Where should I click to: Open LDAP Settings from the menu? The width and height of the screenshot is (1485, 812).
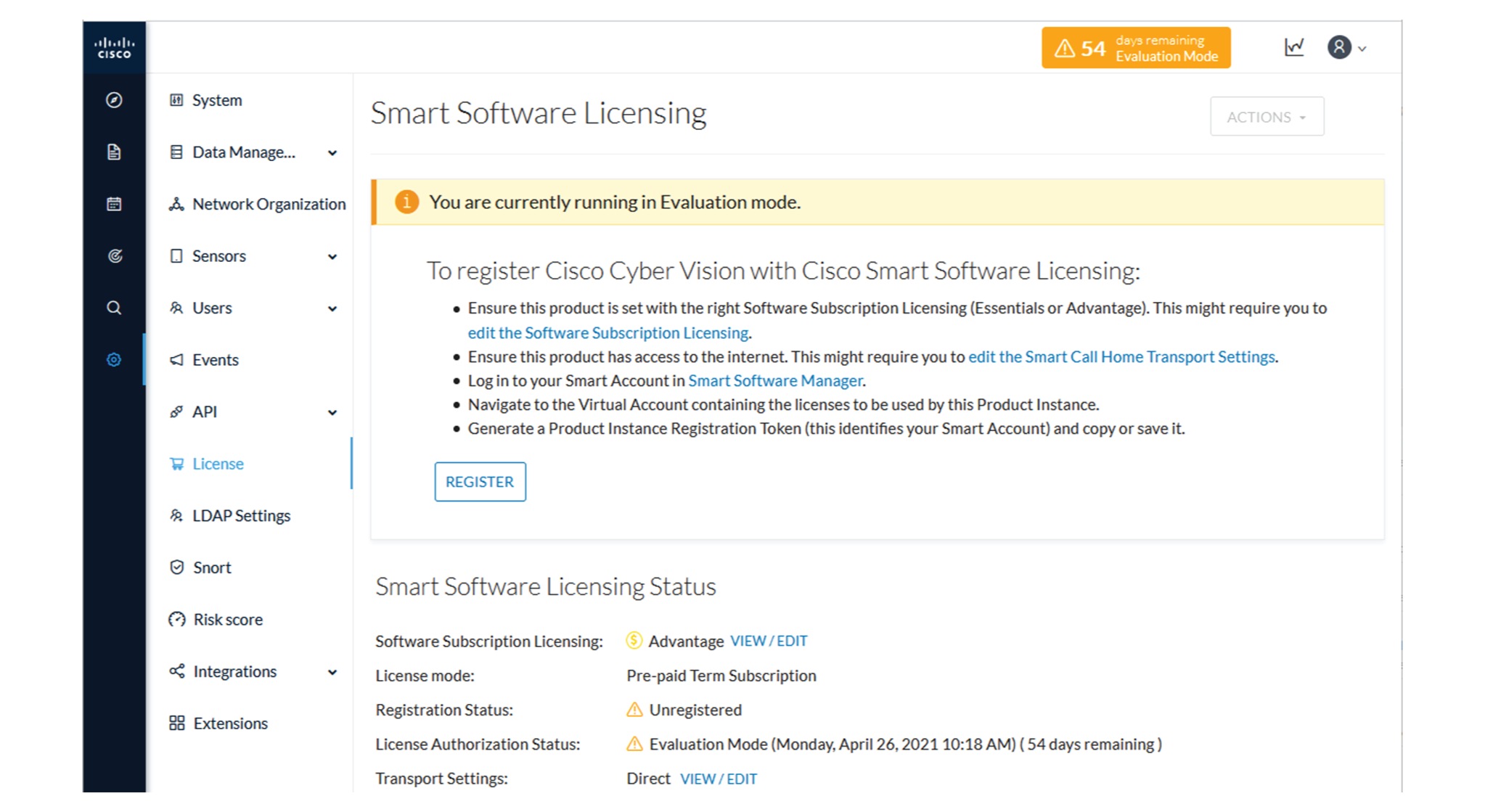240,515
